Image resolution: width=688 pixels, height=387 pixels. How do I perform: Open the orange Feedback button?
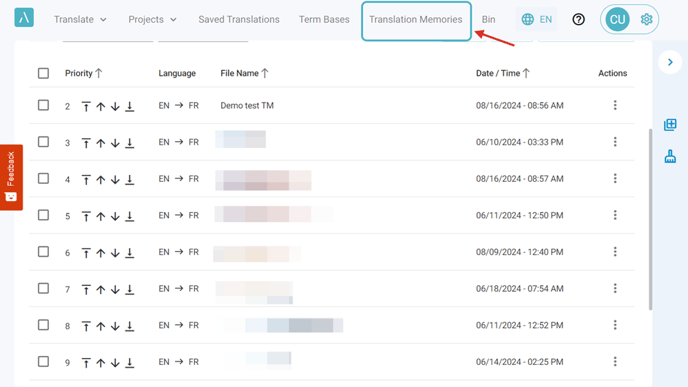click(11, 177)
